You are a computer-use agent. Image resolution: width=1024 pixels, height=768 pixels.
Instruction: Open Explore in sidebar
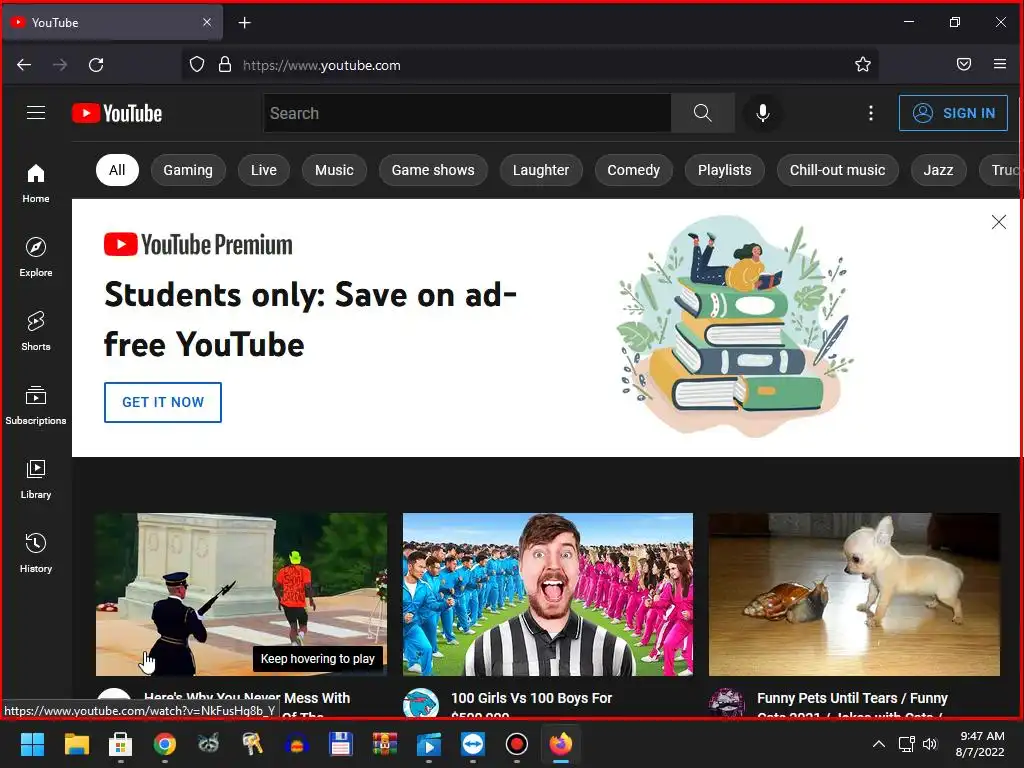pyautogui.click(x=36, y=257)
